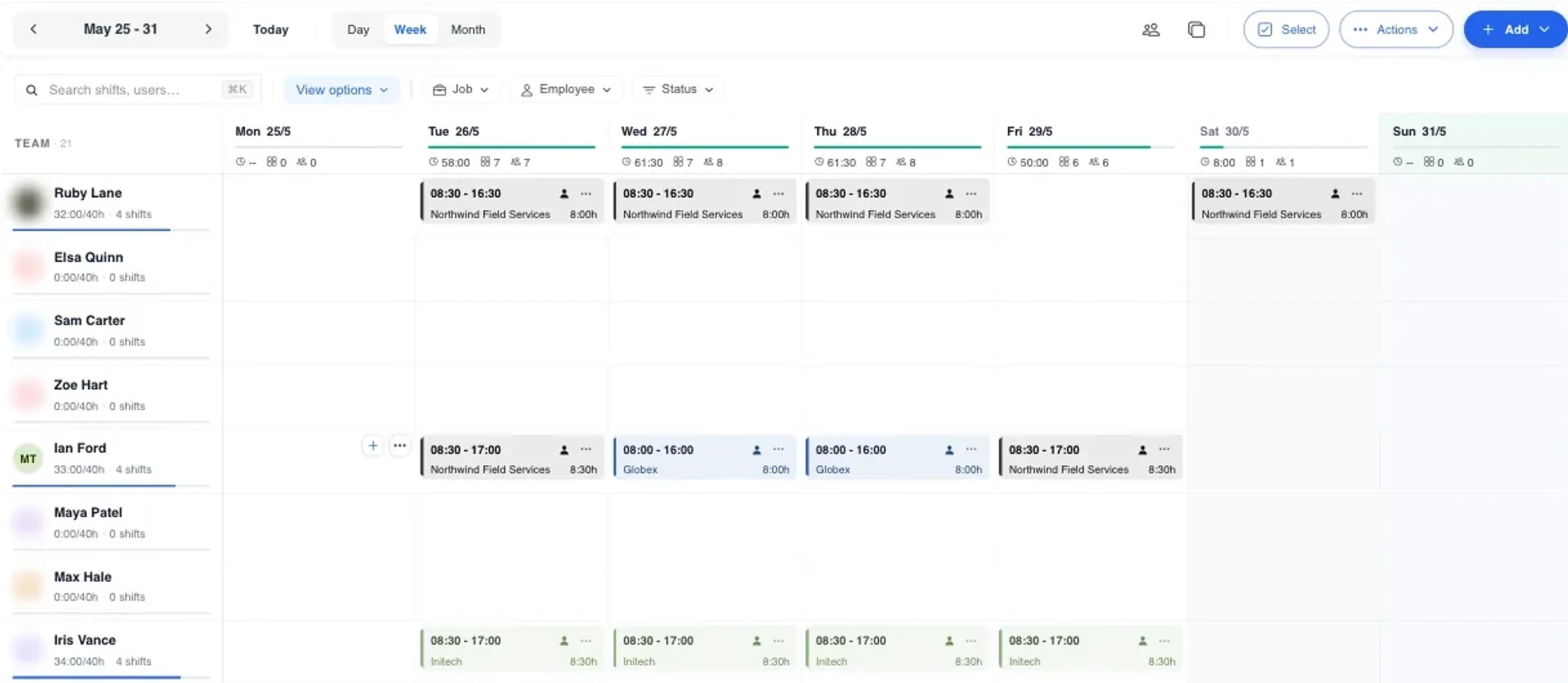Open Ian Ford Wednesday Globex shift options

[778, 450]
